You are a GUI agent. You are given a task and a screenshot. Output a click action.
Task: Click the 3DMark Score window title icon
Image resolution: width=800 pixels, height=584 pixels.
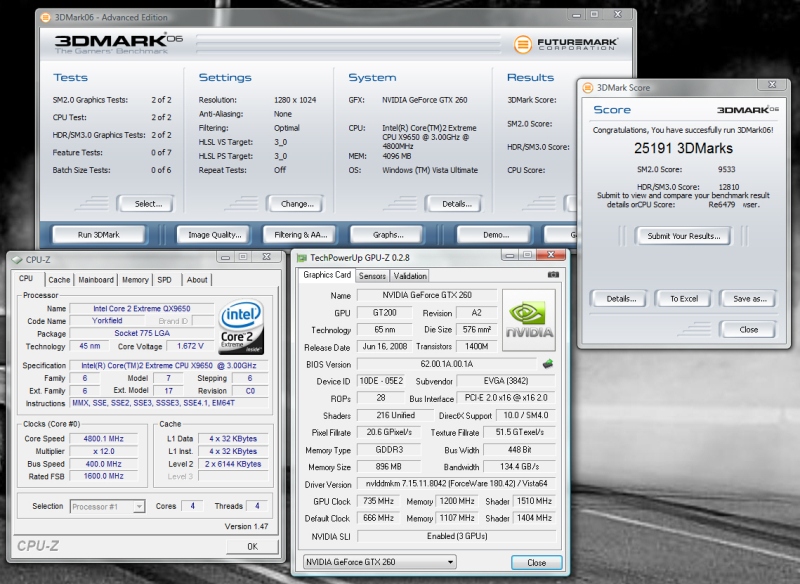click(x=588, y=88)
